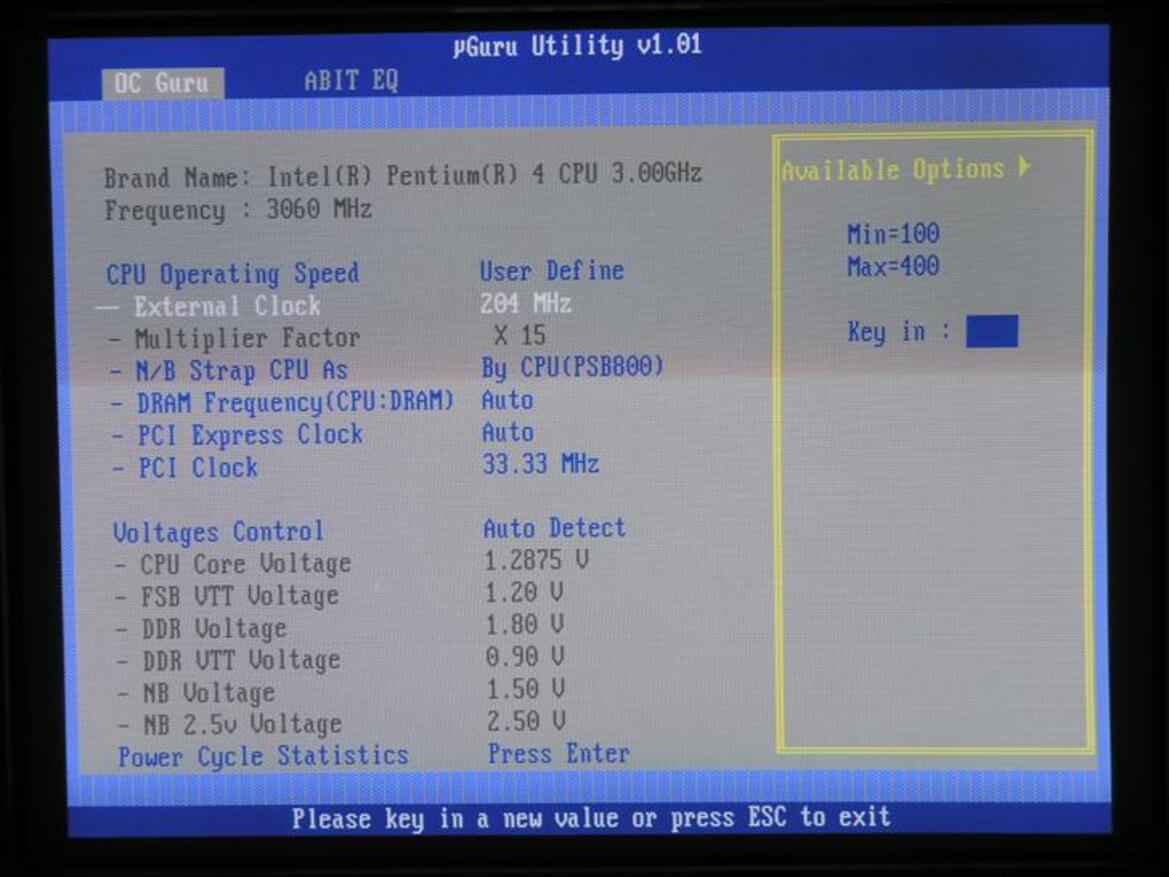Open the ABIT EQ tab
Viewport: 1169px width, 877px height.
351,81
